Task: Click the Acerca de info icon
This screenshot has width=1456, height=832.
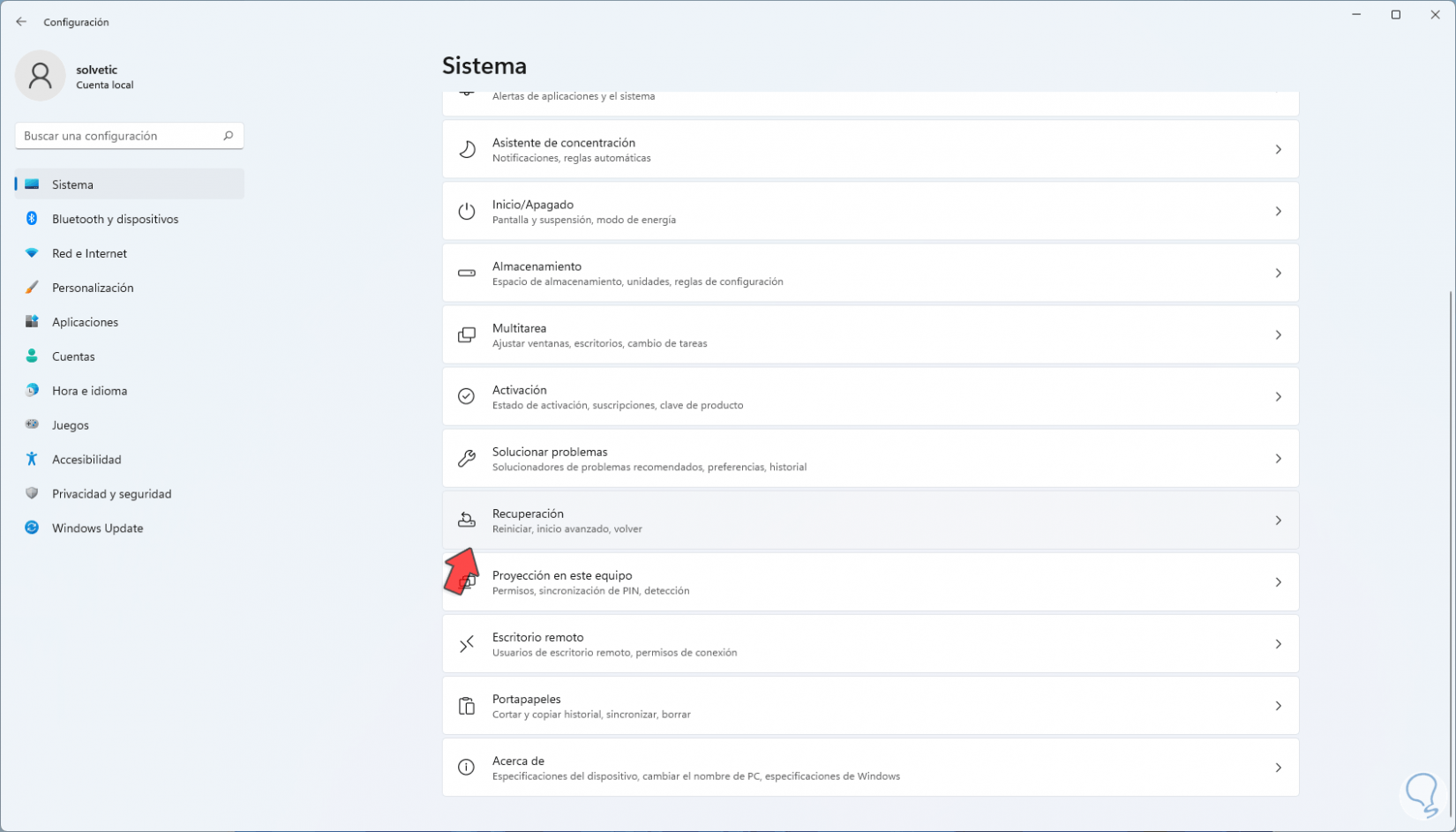Action: (x=467, y=768)
